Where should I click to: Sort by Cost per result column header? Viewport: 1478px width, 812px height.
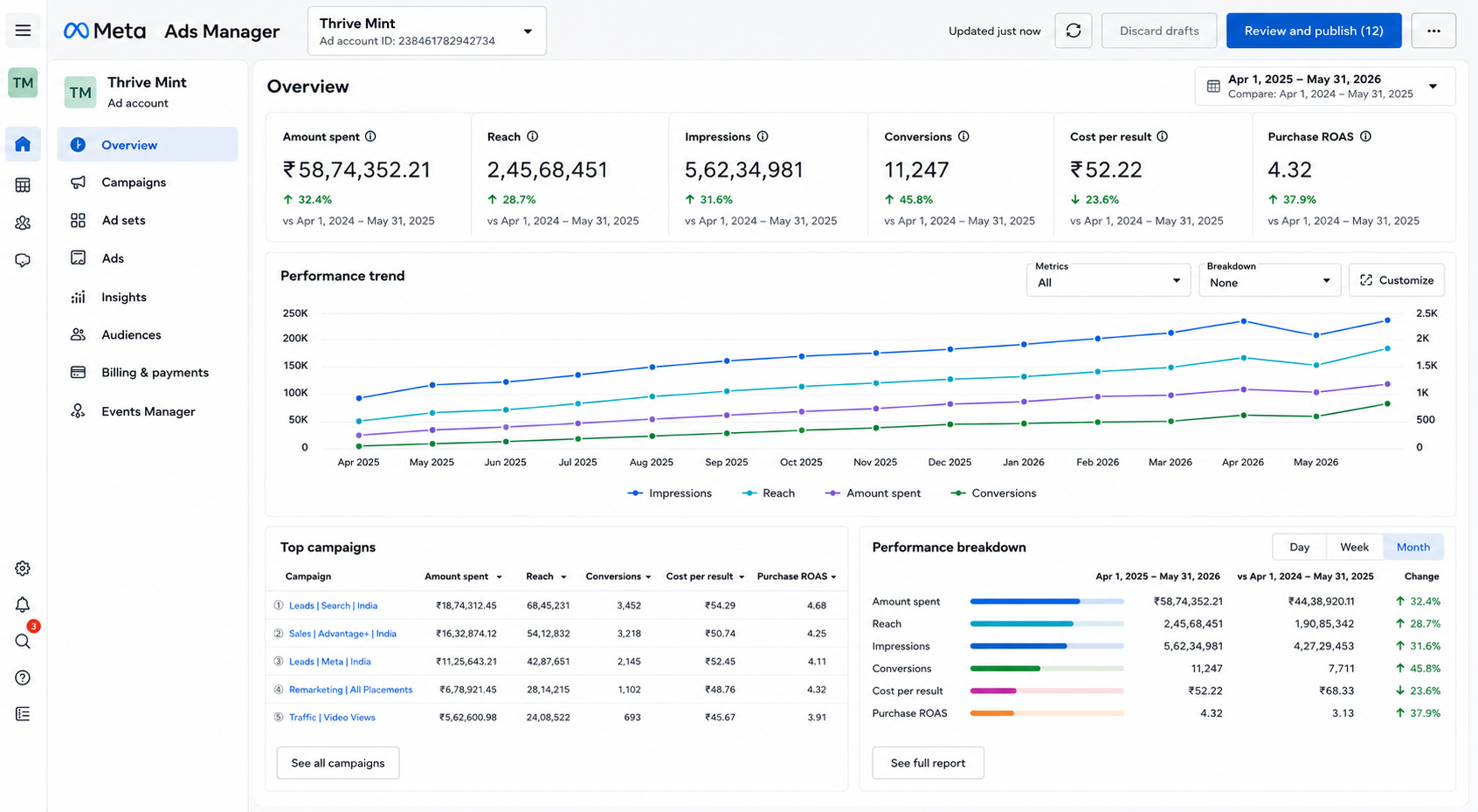tap(705, 576)
